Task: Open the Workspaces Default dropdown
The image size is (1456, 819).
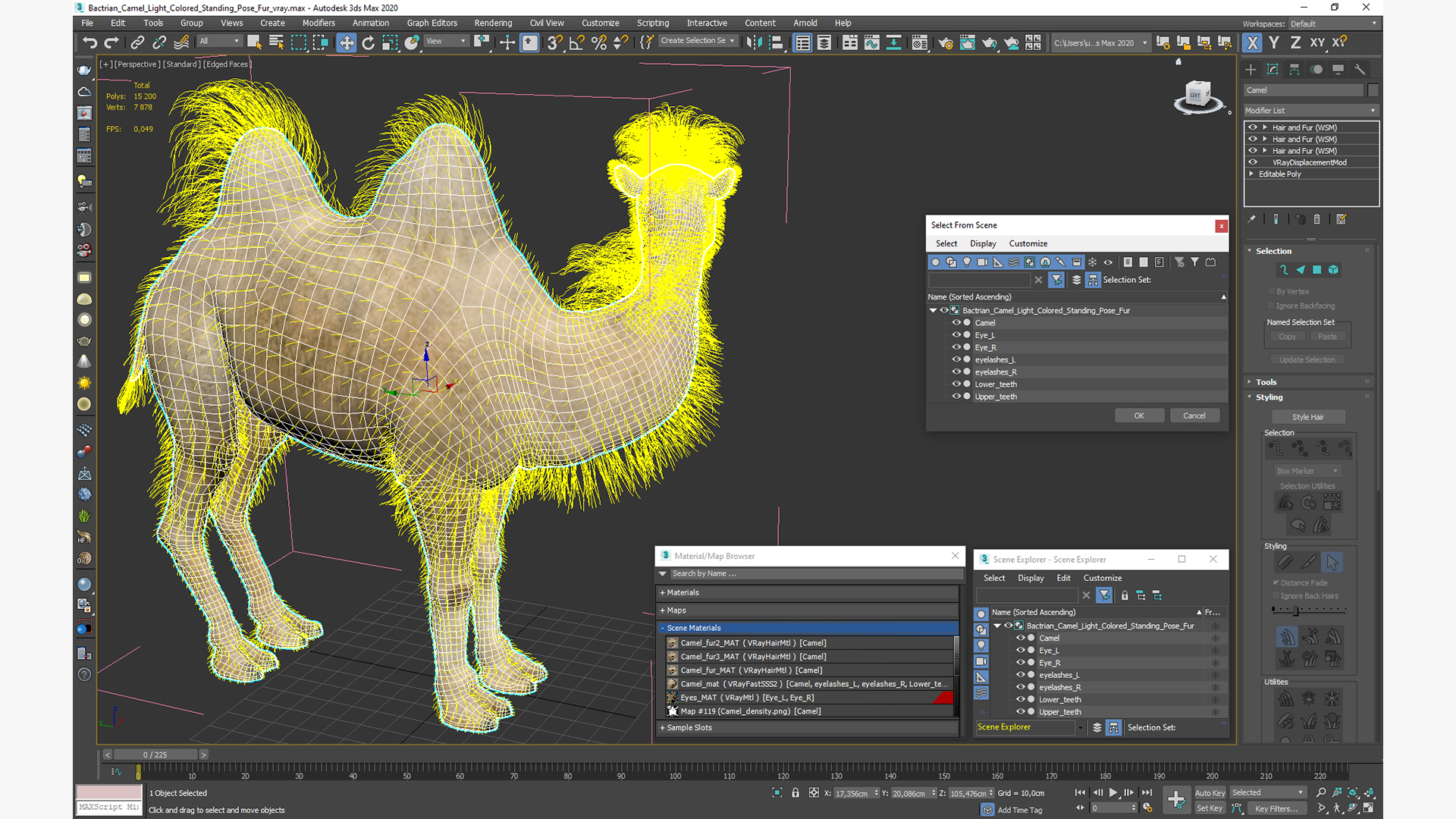Action: tap(1333, 24)
